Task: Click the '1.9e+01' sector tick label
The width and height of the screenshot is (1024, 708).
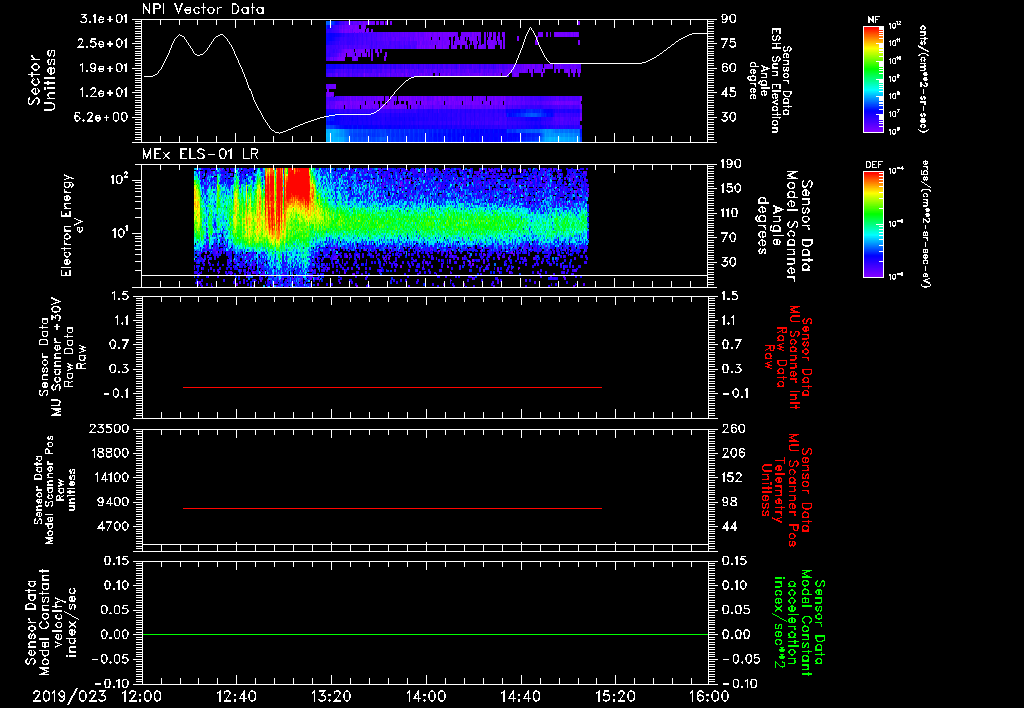Action: tap(104, 68)
